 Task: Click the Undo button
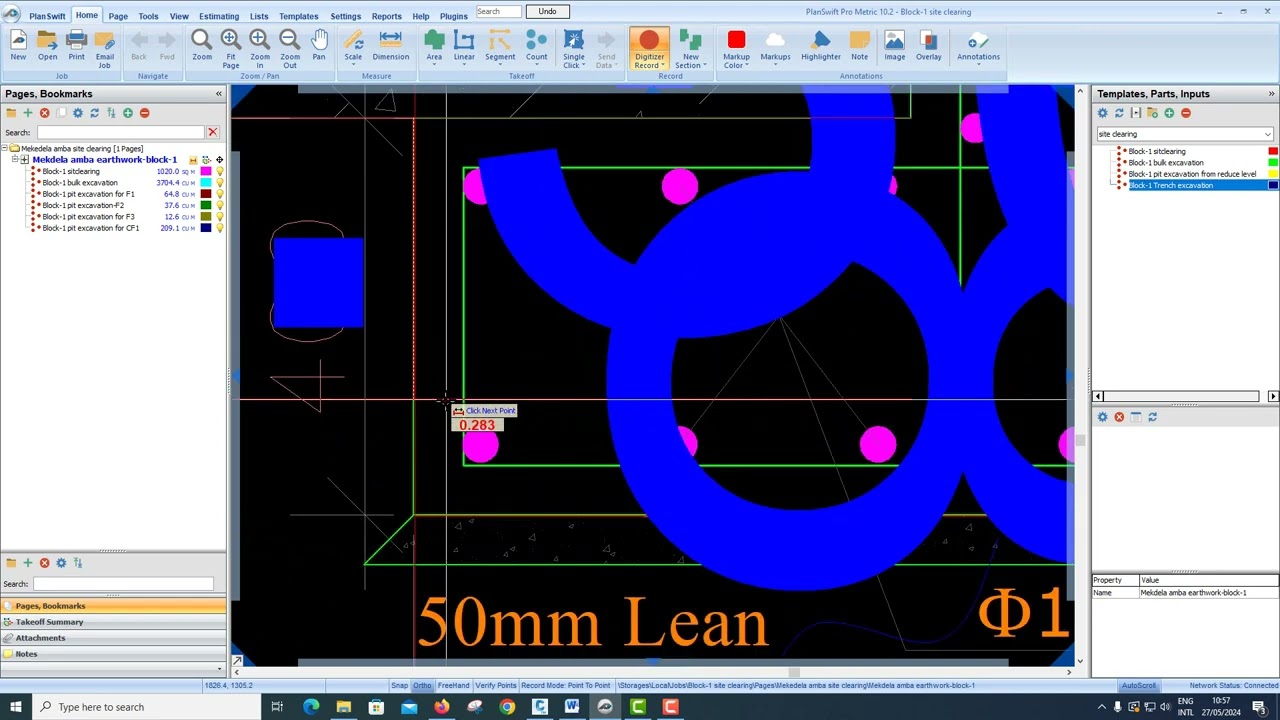[x=547, y=12]
